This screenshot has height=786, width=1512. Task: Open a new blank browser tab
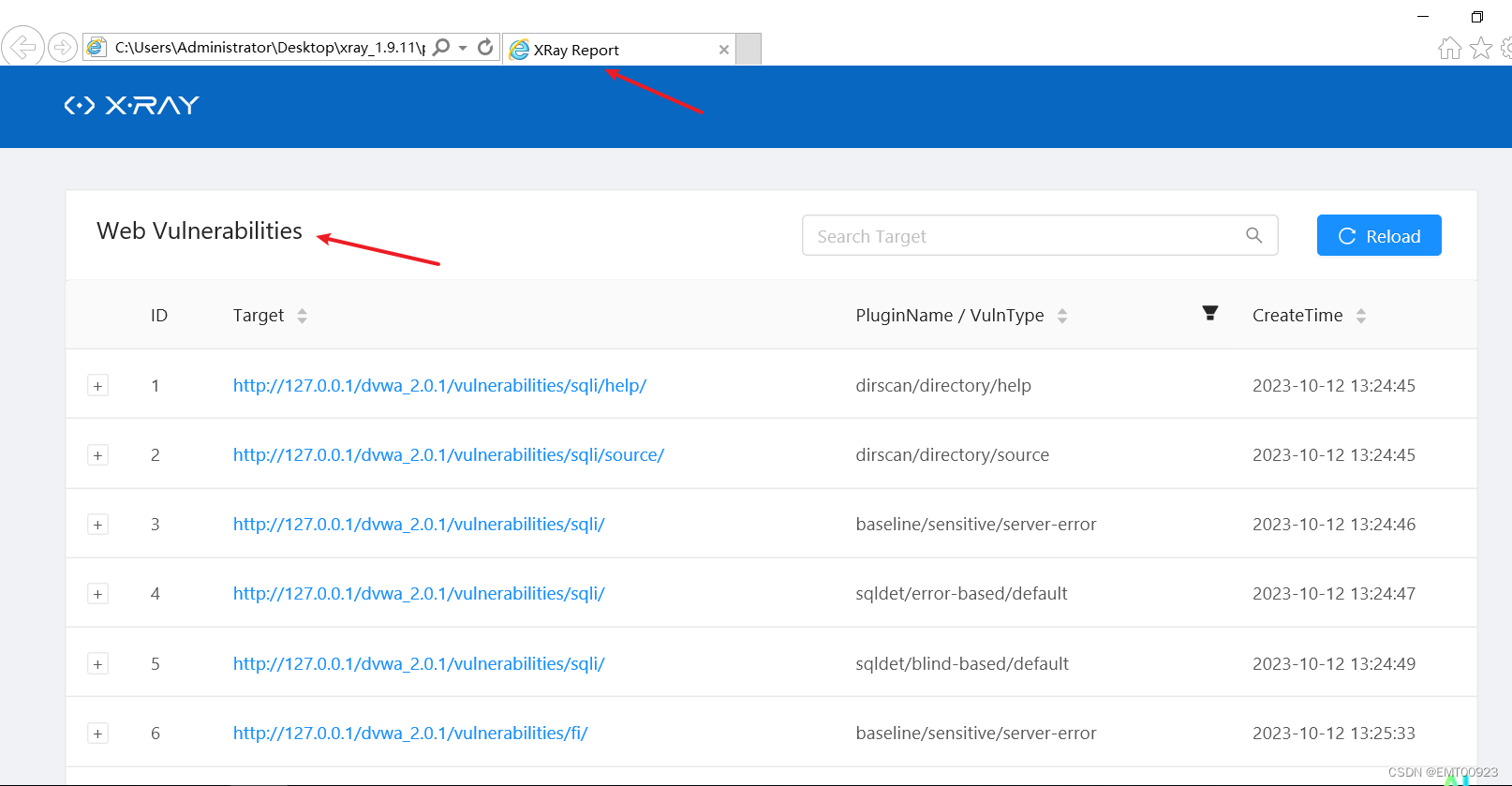tap(749, 49)
